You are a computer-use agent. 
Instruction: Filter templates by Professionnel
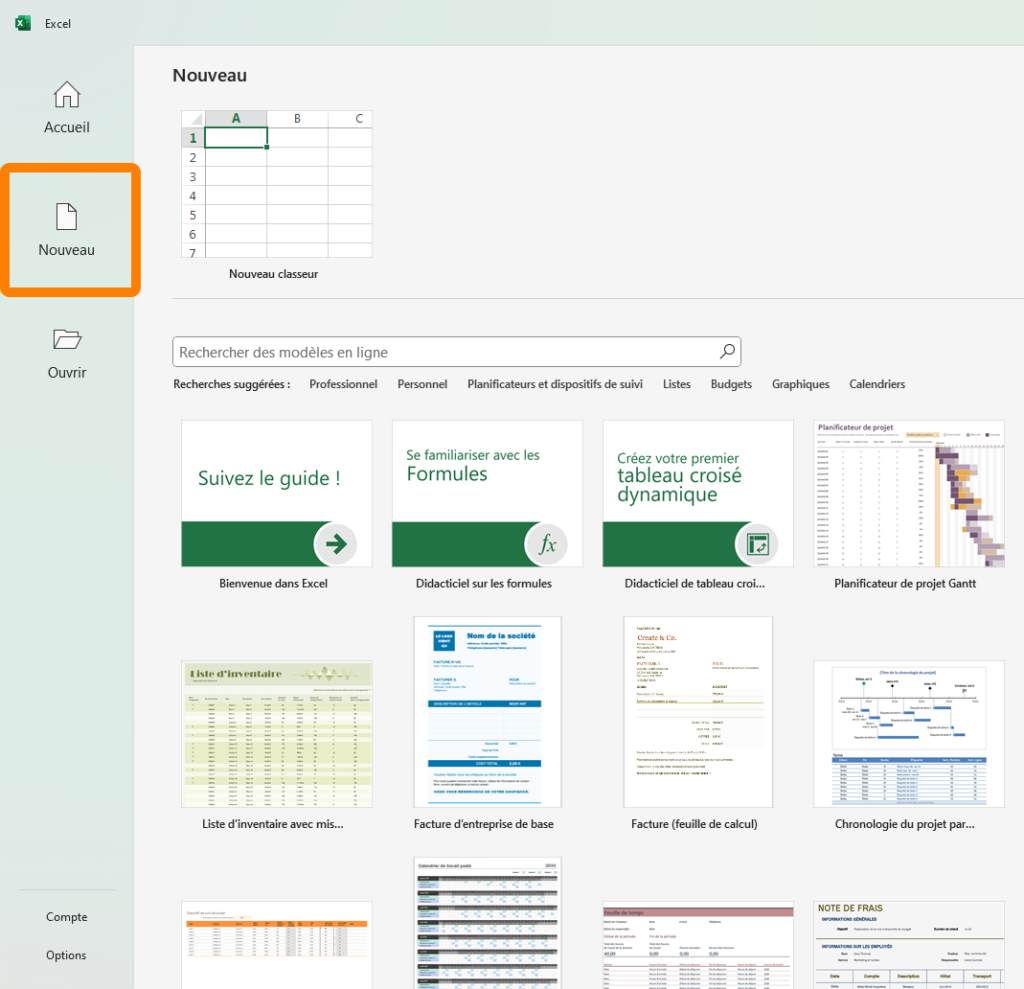point(344,384)
